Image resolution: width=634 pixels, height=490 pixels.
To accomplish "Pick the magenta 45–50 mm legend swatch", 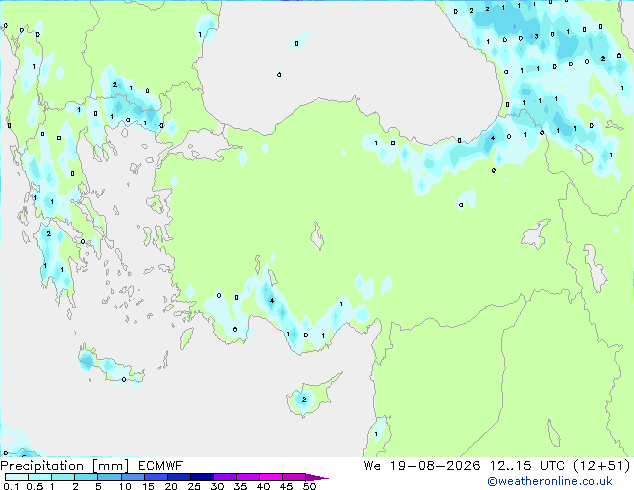I will (x=294, y=477).
